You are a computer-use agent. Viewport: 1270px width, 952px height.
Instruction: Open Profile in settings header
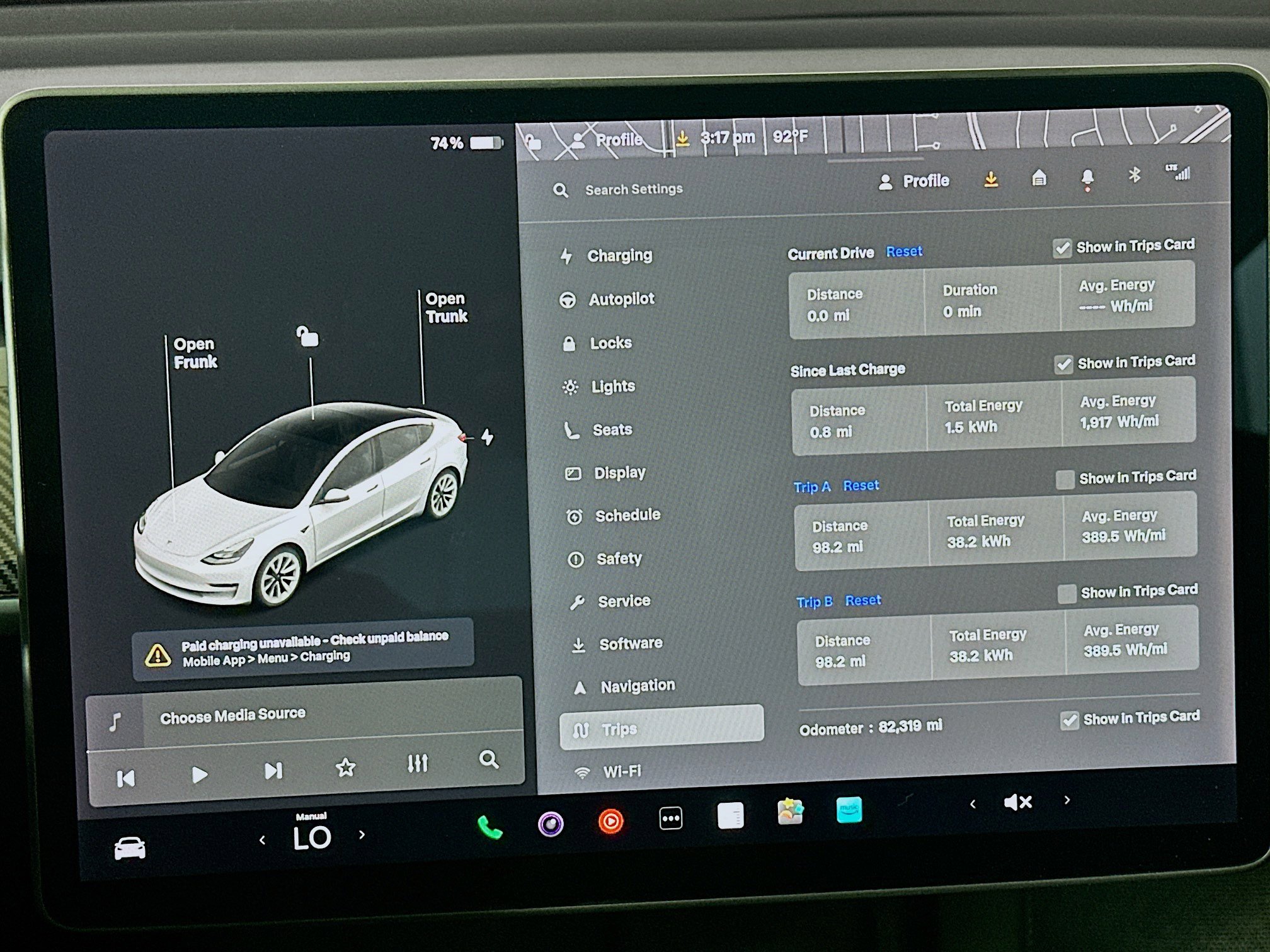click(x=913, y=181)
